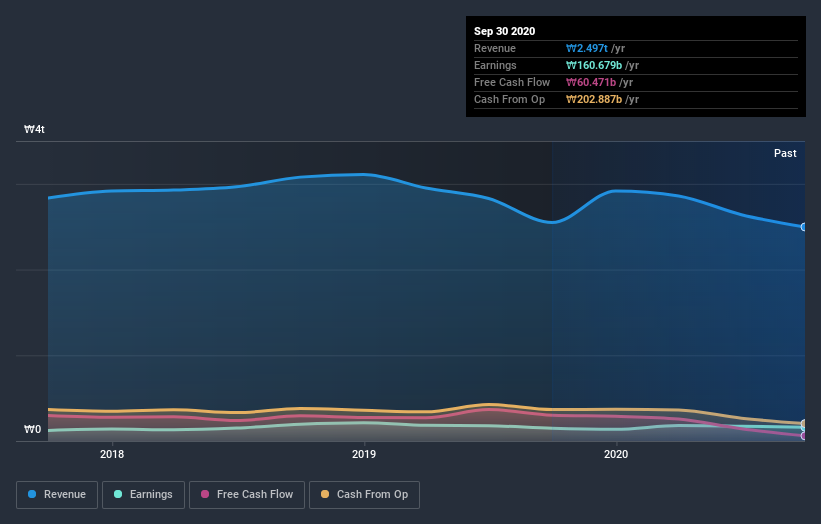Click the Cash From Op label in tooltip
821x524 pixels.
click(x=509, y=99)
